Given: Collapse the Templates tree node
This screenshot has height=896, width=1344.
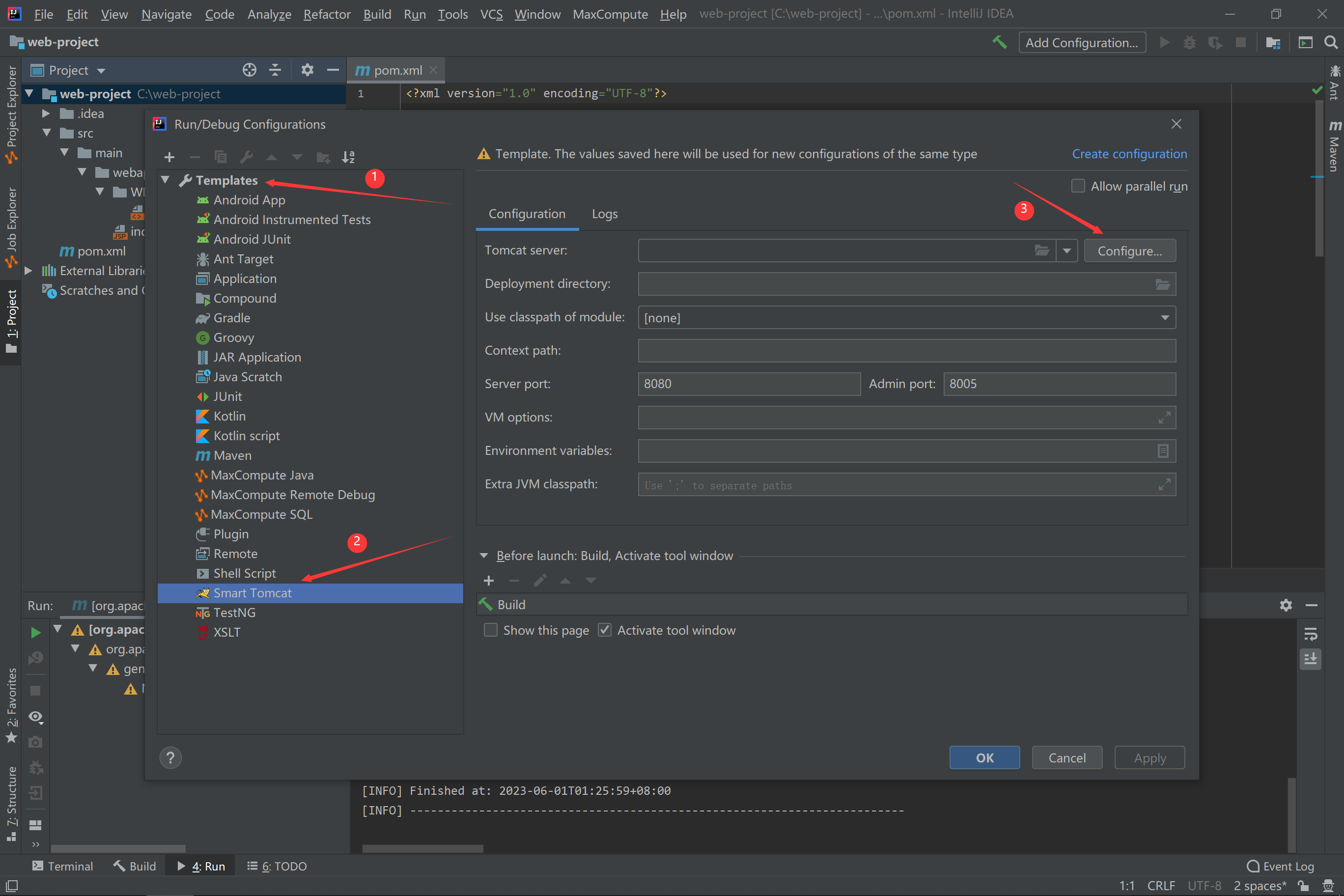Looking at the screenshot, I should coord(166,180).
